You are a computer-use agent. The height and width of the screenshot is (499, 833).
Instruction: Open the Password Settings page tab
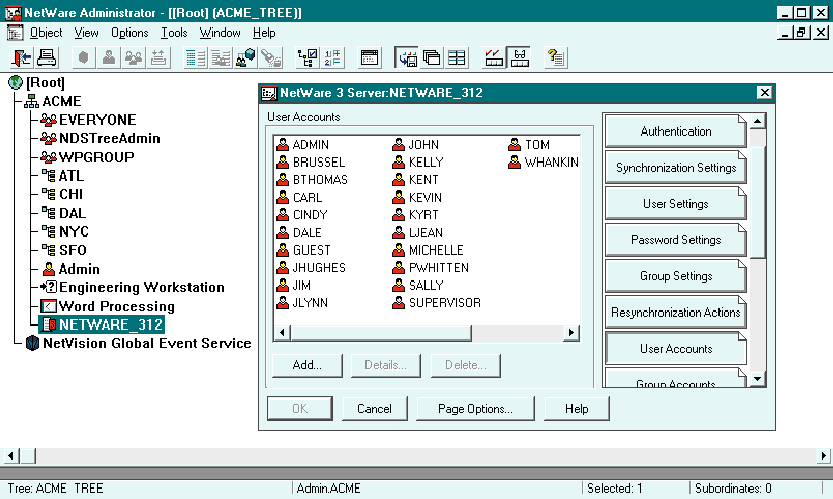click(676, 240)
